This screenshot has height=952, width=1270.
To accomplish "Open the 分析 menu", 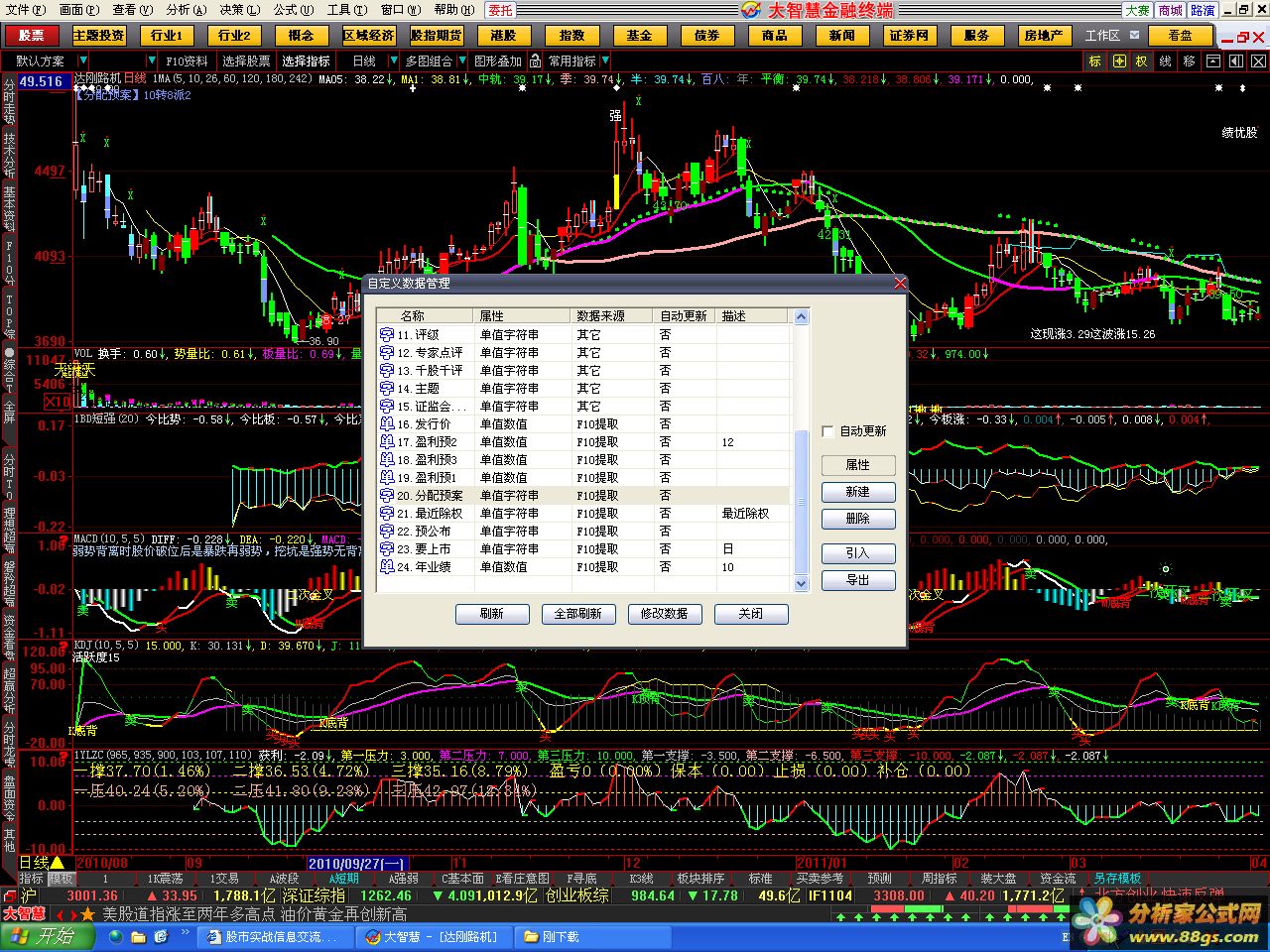I will [186, 10].
